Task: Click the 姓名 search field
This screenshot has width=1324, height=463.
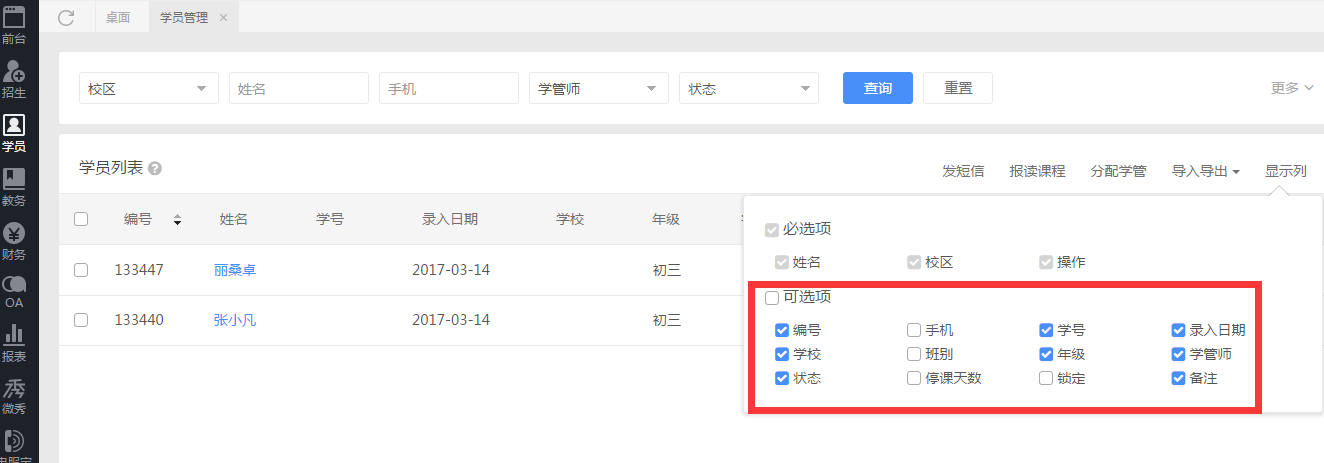Action: point(299,88)
